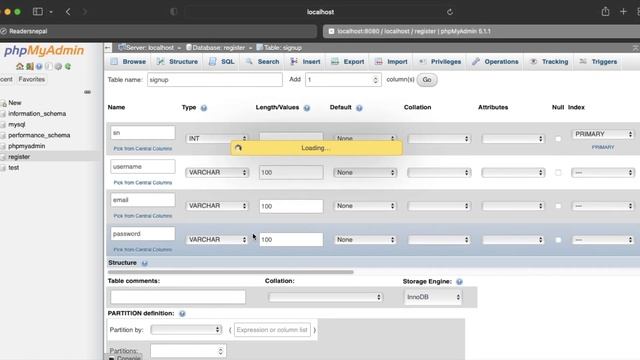Reload navigation panel with green icon

(x=68, y=66)
